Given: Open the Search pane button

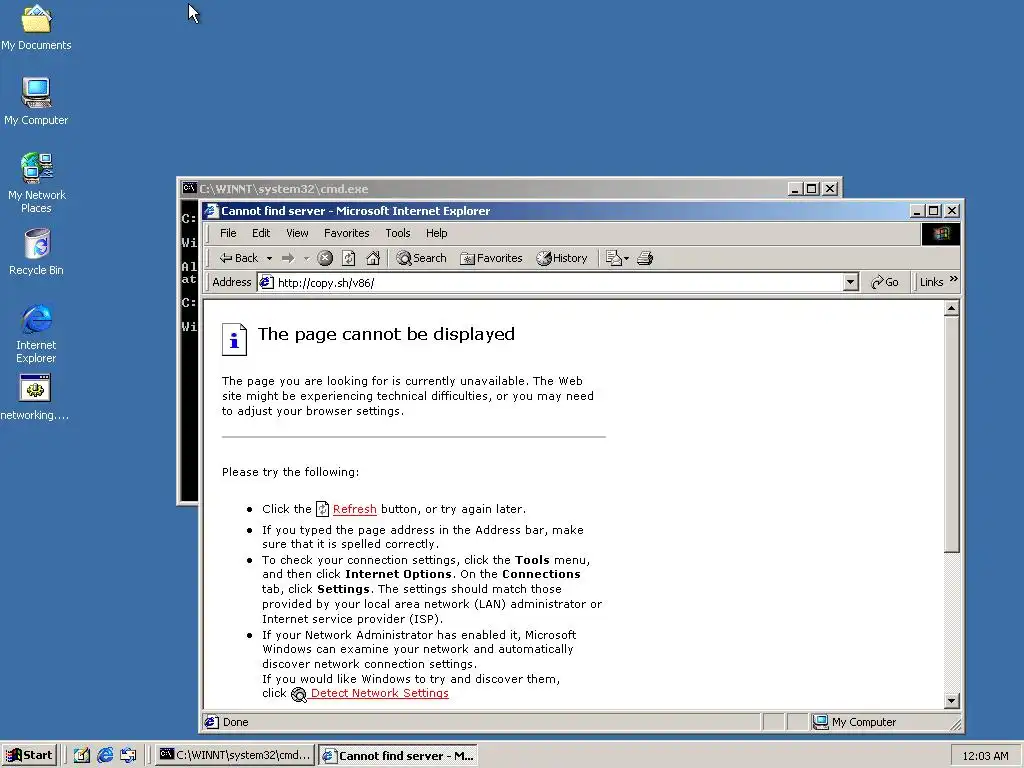Looking at the screenshot, I should [x=421, y=258].
